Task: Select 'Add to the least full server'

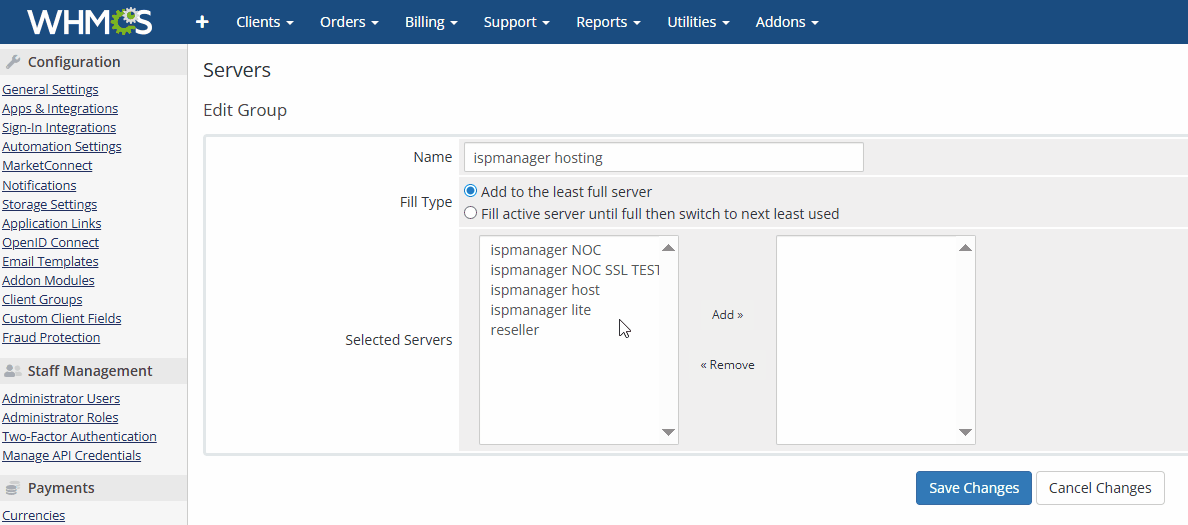Action: tap(471, 191)
